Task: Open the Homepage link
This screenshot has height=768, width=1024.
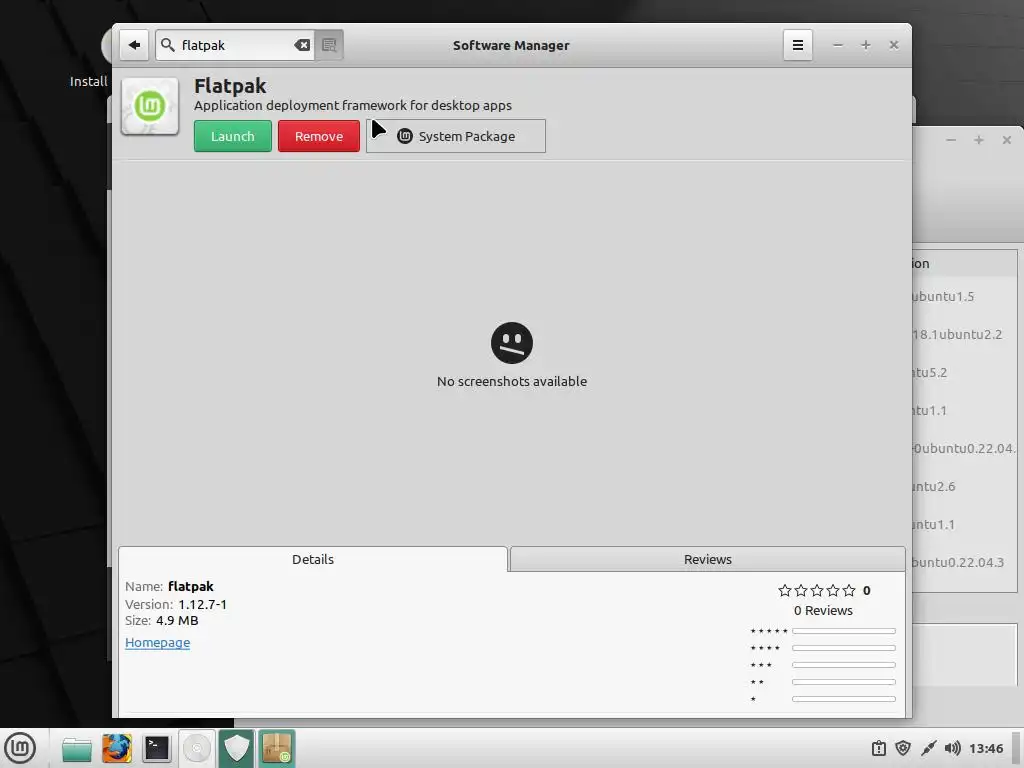Action: 157,643
